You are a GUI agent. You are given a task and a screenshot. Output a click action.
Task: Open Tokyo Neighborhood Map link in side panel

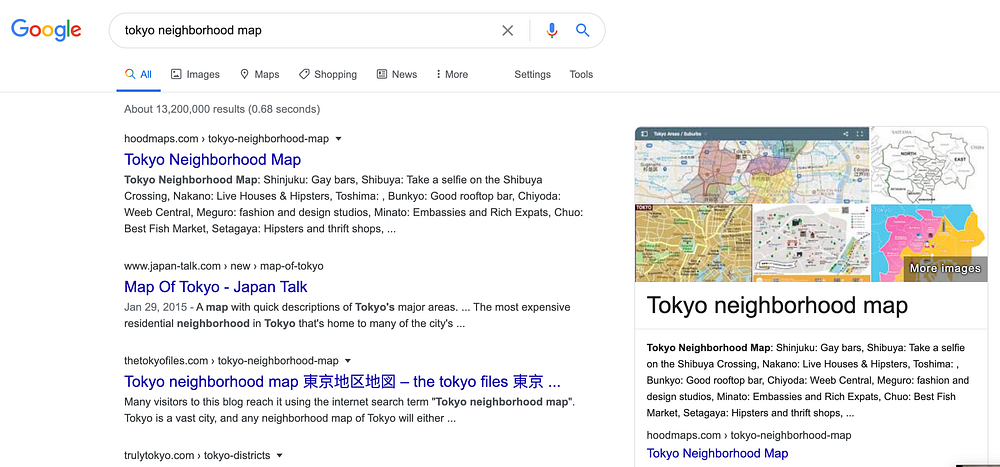(717, 453)
